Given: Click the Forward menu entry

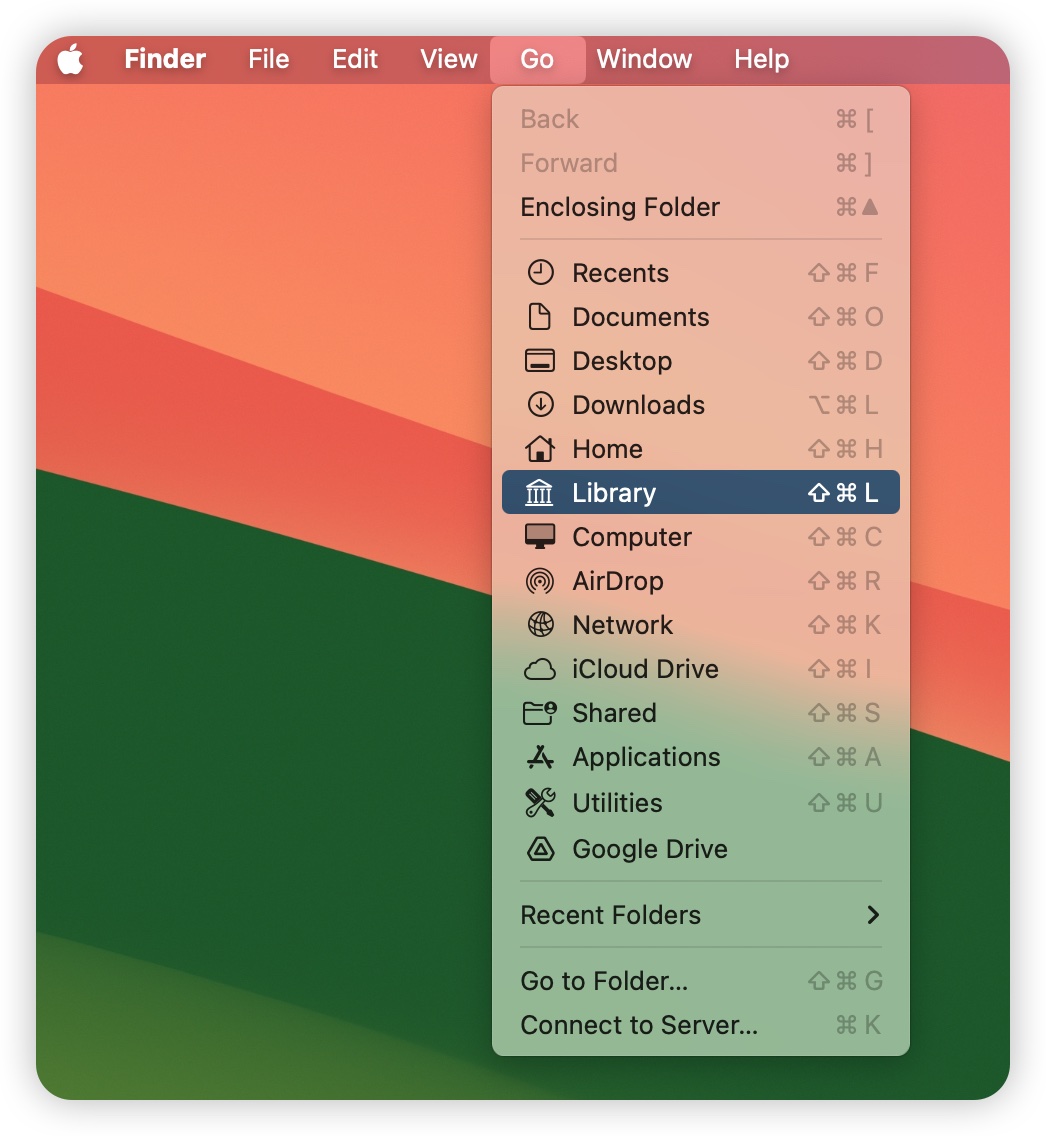Looking at the screenshot, I should point(700,163).
